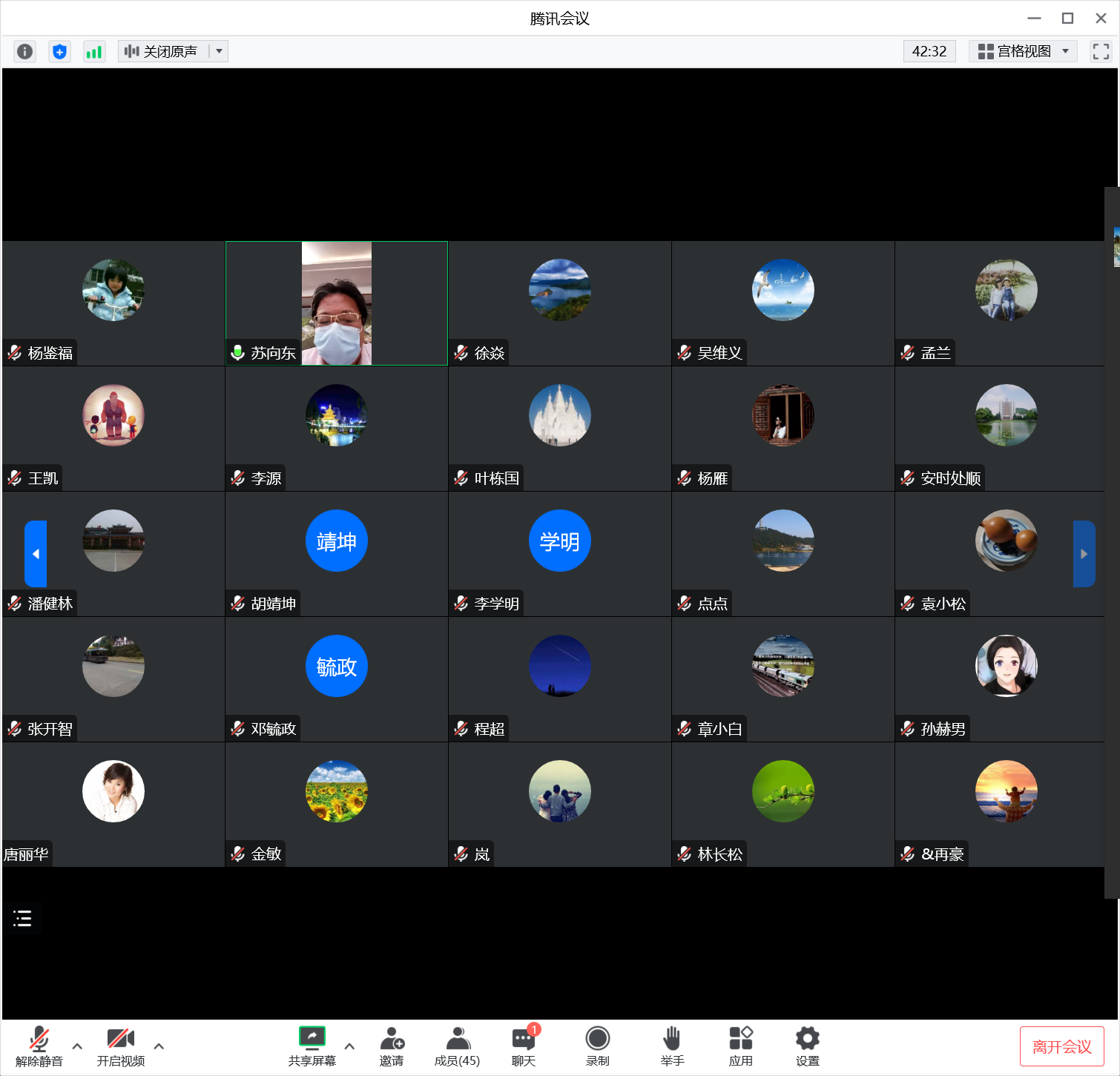Open the 成员(45) members list
1120x1076 pixels.
[457, 1046]
